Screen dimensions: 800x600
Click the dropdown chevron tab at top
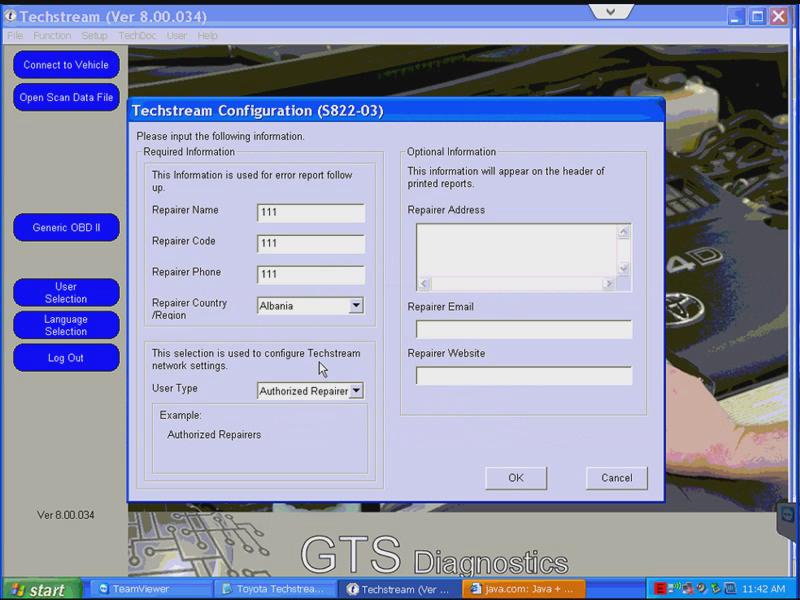click(x=611, y=11)
